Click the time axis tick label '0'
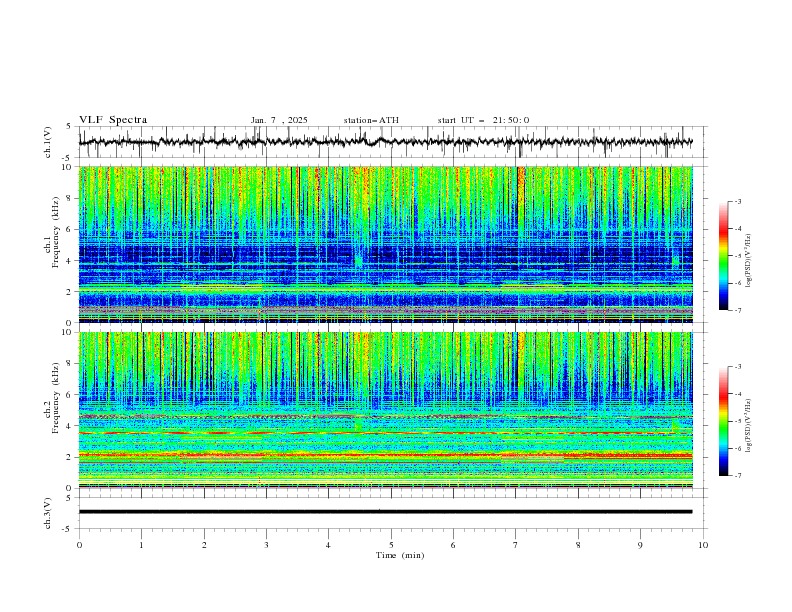The height and width of the screenshot is (612, 792). pyautogui.click(x=79, y=545)
